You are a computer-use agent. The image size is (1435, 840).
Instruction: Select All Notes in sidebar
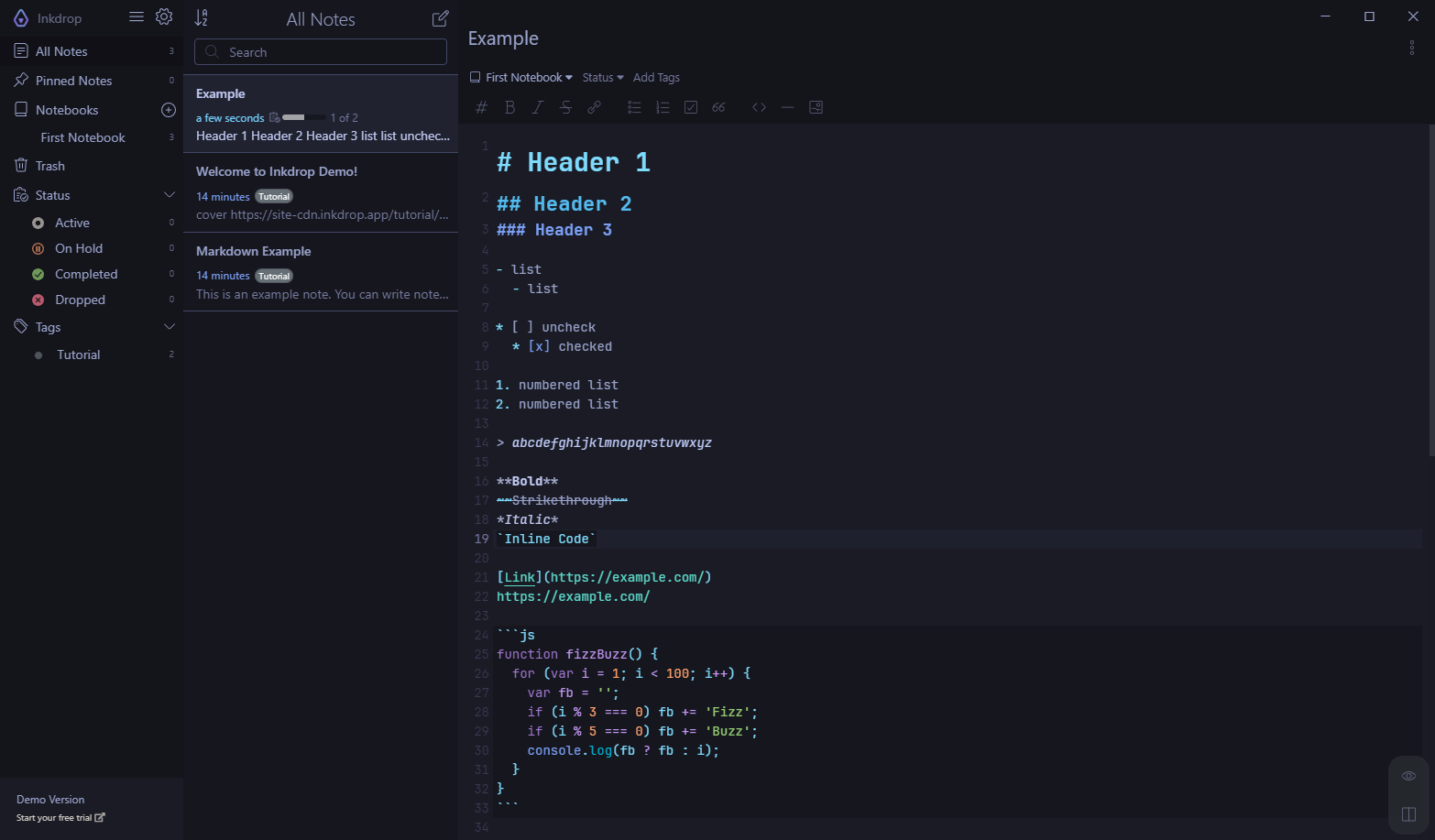tap(92, 51)
